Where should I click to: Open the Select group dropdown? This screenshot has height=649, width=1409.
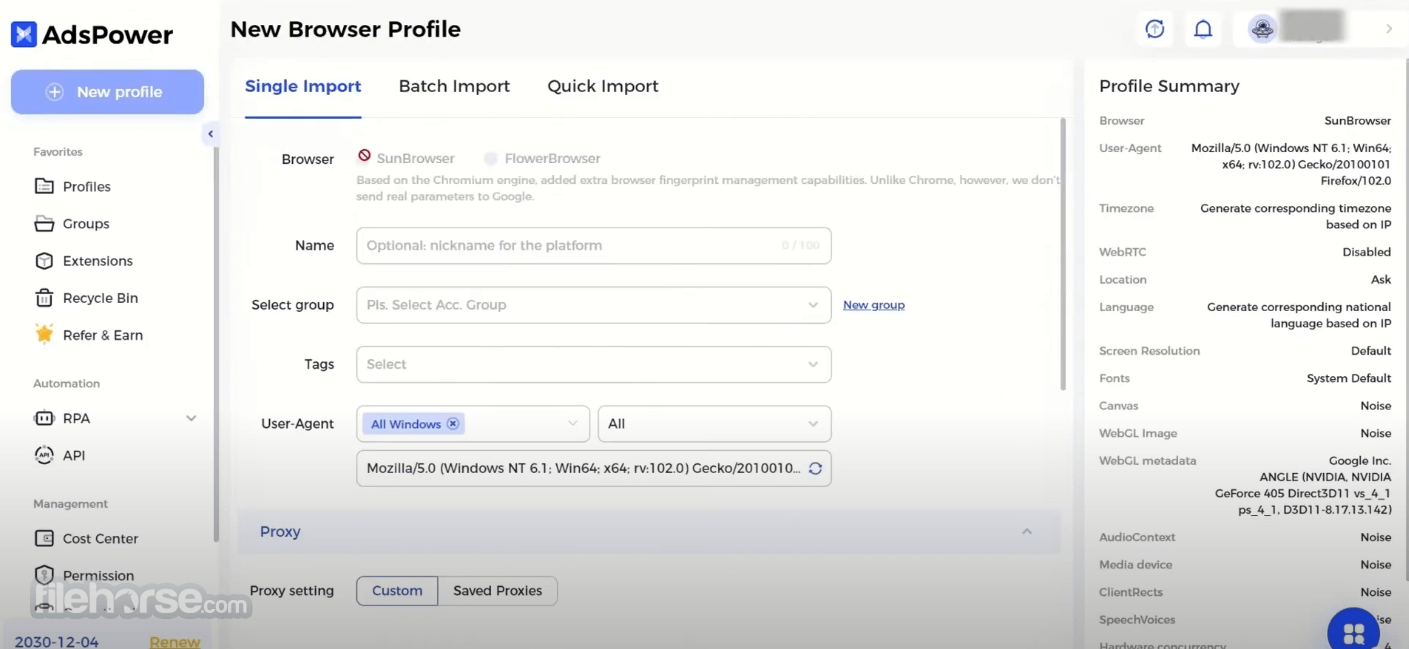(x=593, y=305)
